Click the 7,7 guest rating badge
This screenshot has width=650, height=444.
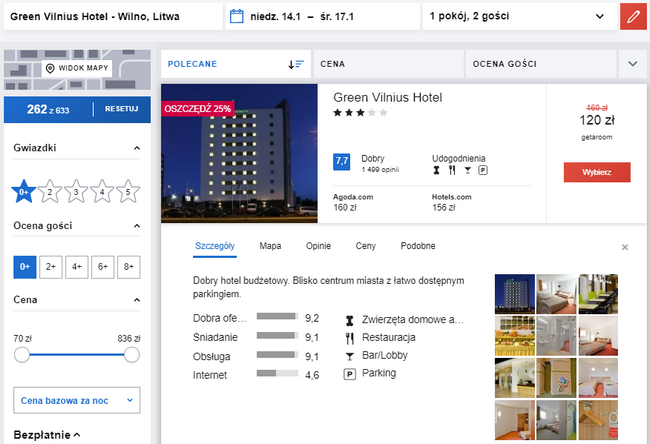[342, 162]
